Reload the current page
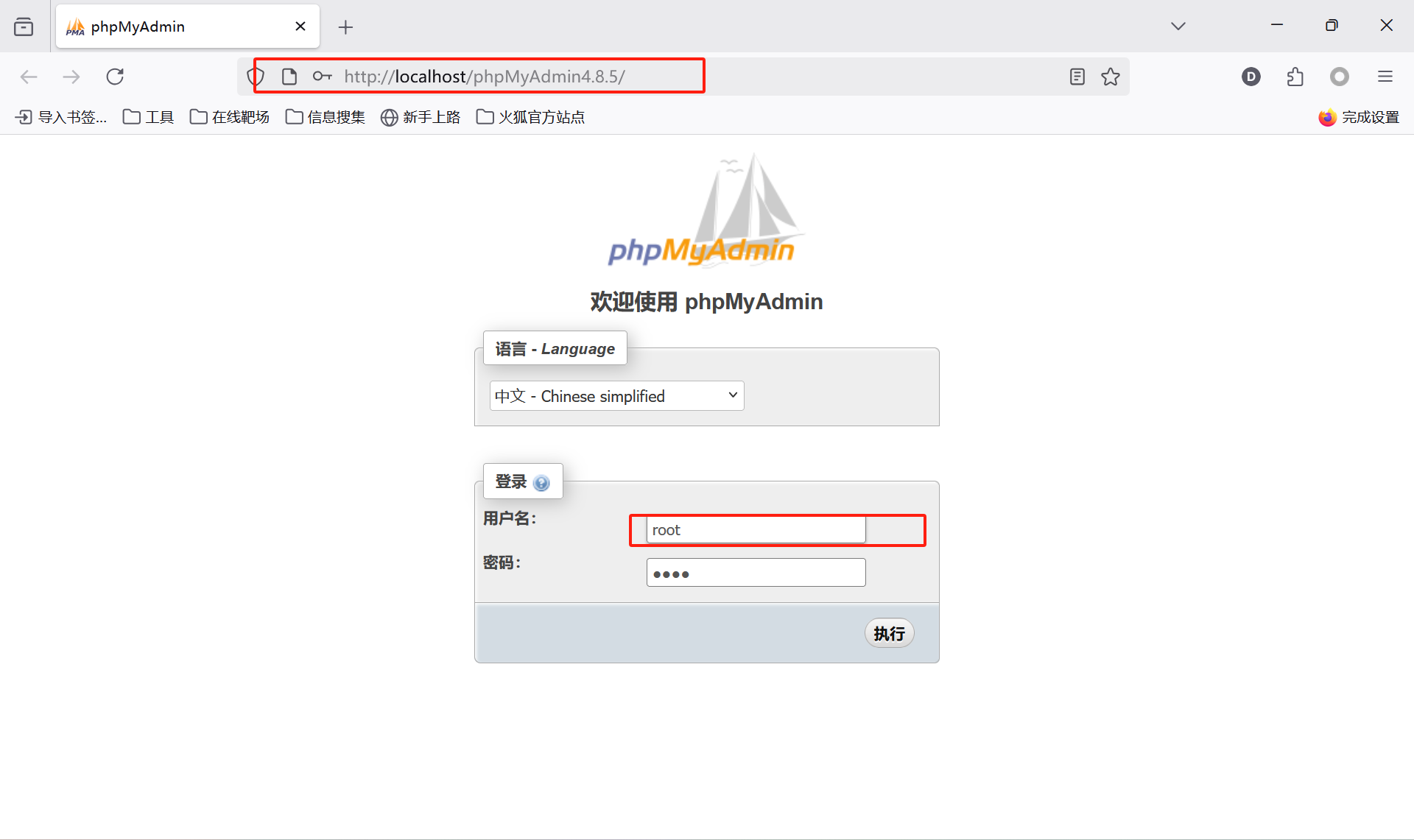The image size is (1414, 840). 115,77
